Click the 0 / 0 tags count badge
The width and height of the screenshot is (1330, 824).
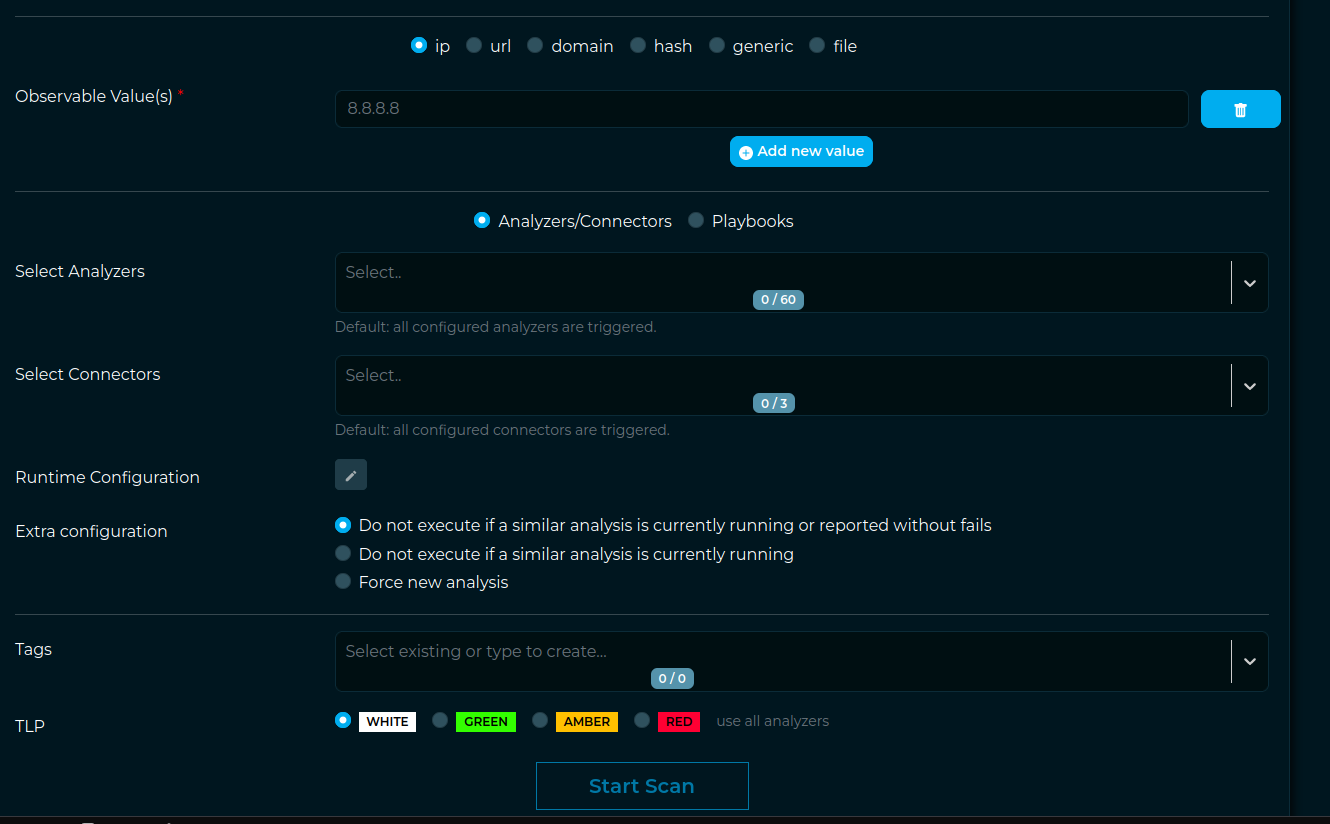(x=672, y=678)
